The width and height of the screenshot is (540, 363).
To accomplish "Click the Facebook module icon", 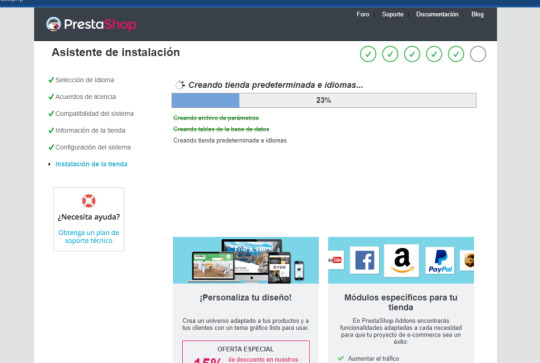I will point(364,260).
